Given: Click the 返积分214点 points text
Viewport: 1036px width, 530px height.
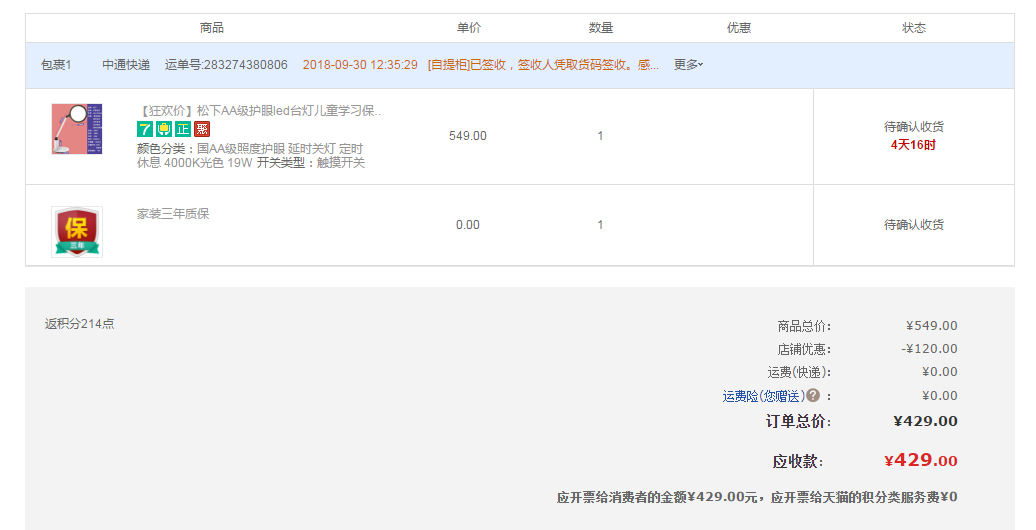Looking at the screenshot, I should pyautogui.click(x=79, y=324).
